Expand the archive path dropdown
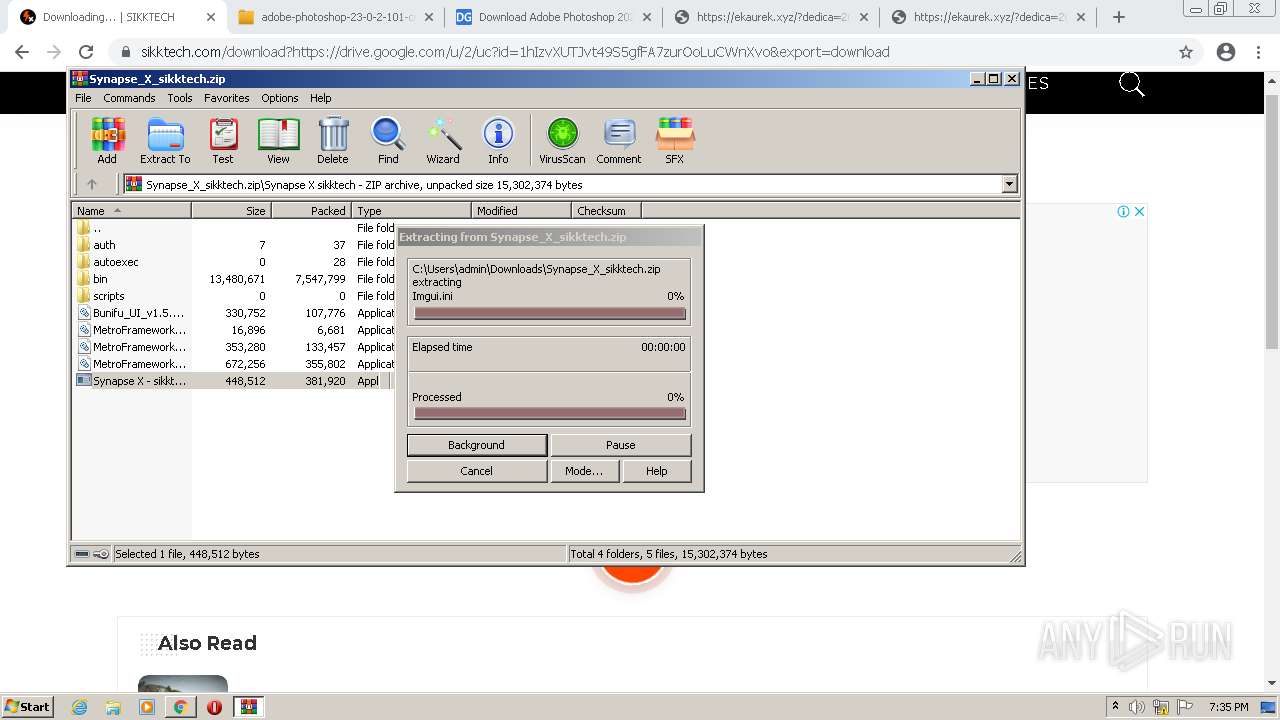 [1009, 184]
